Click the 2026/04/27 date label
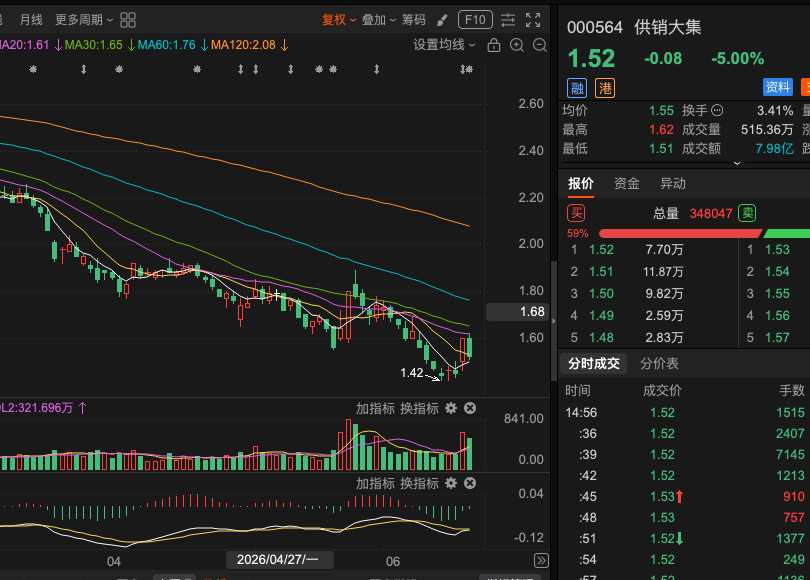The height and width of the screenshot is (580, 810). tap(279, 560)
